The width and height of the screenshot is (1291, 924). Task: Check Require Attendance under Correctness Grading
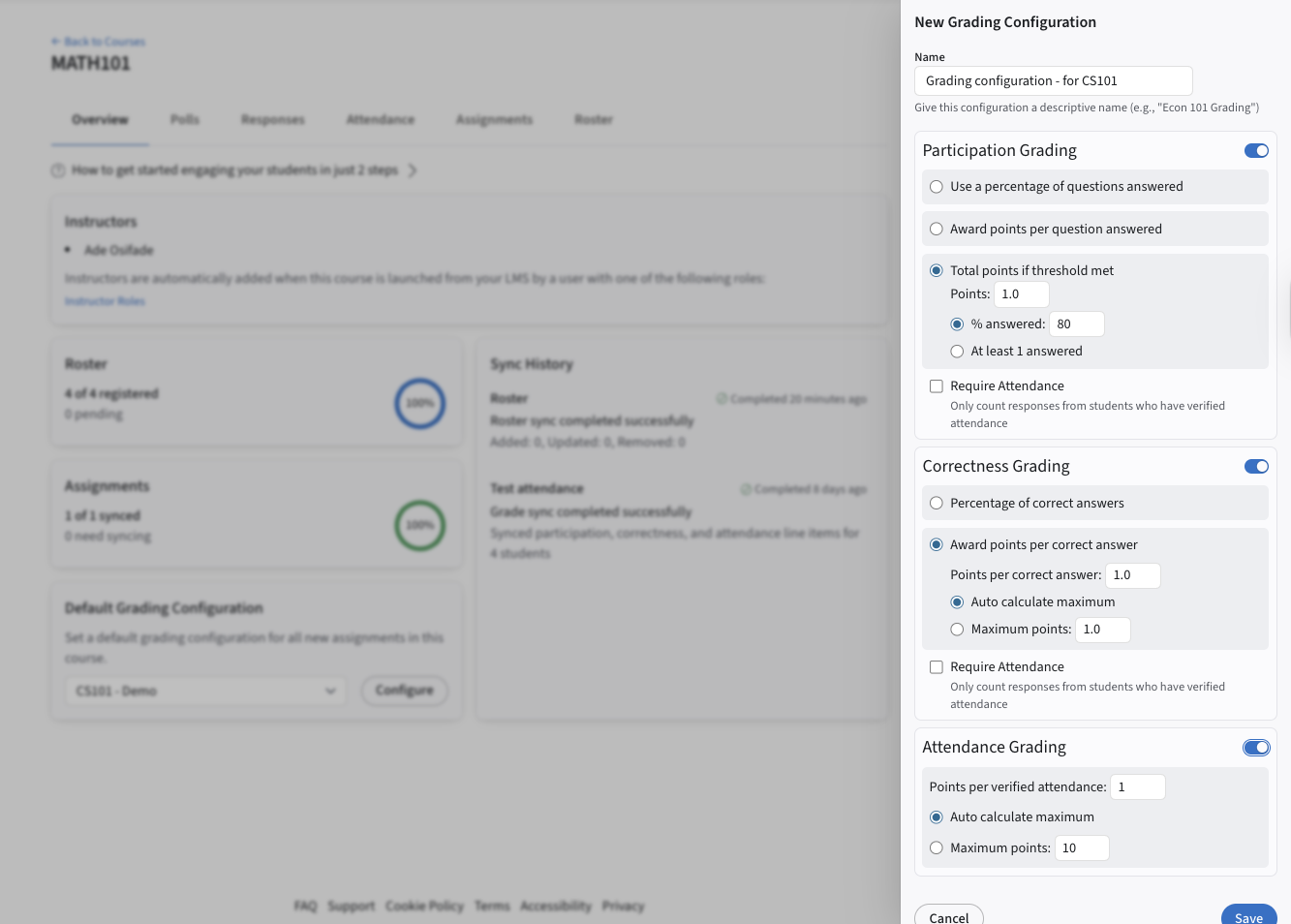pyautogui.click(x=937, y=667)
